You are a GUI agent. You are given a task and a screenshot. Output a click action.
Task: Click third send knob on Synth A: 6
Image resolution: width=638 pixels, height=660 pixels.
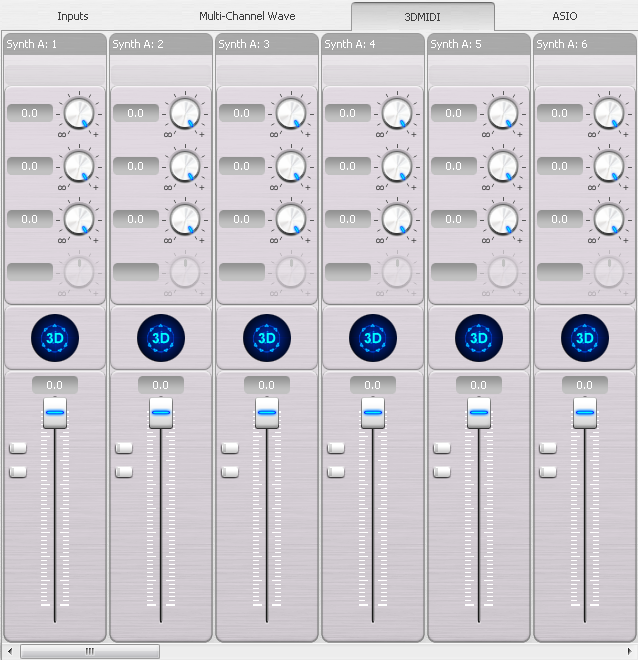click(x=609, y=219)
